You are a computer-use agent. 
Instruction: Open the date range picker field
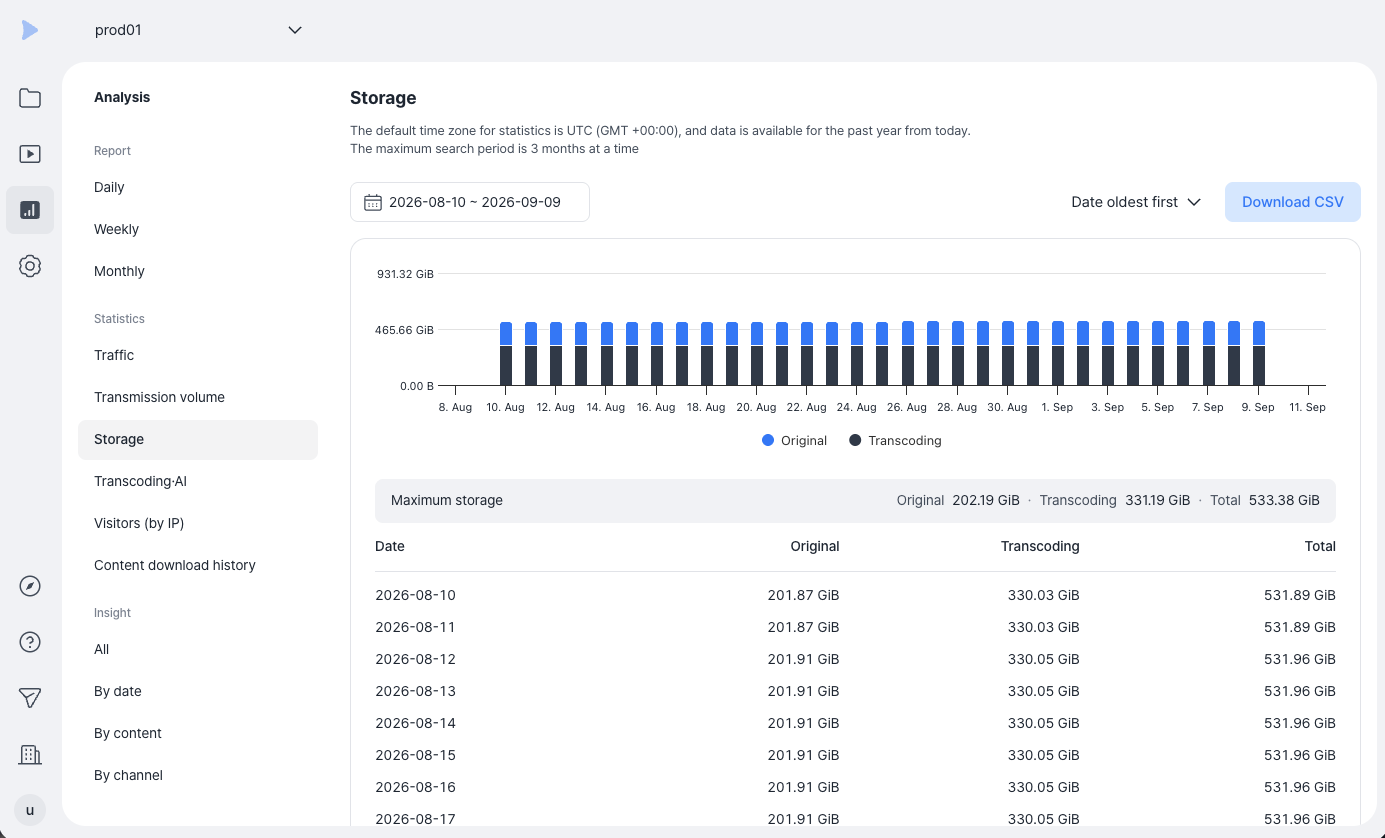[x=470, y=202]
